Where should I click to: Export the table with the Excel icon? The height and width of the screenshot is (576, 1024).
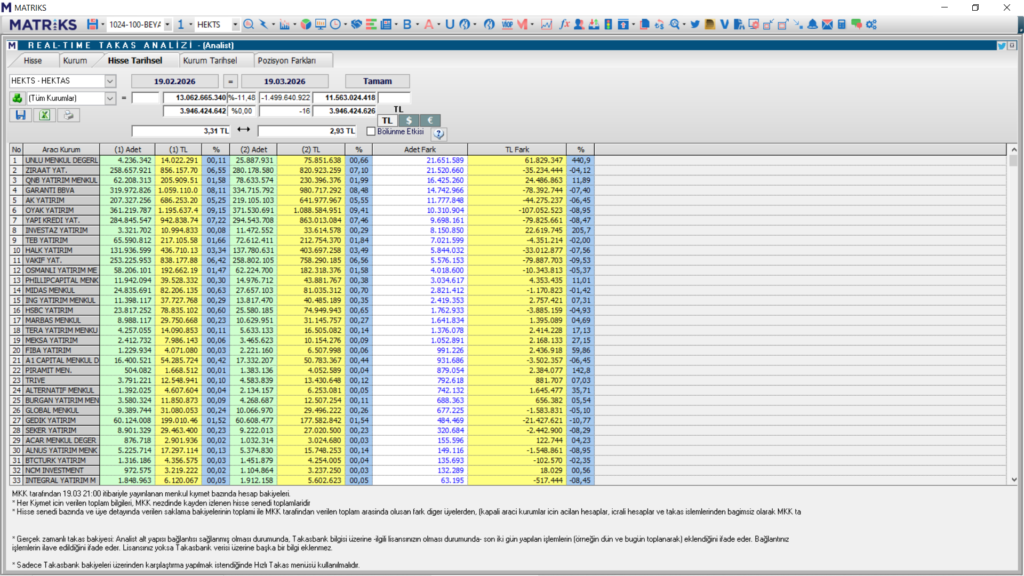pyautogui.click(x=44, y=115)
